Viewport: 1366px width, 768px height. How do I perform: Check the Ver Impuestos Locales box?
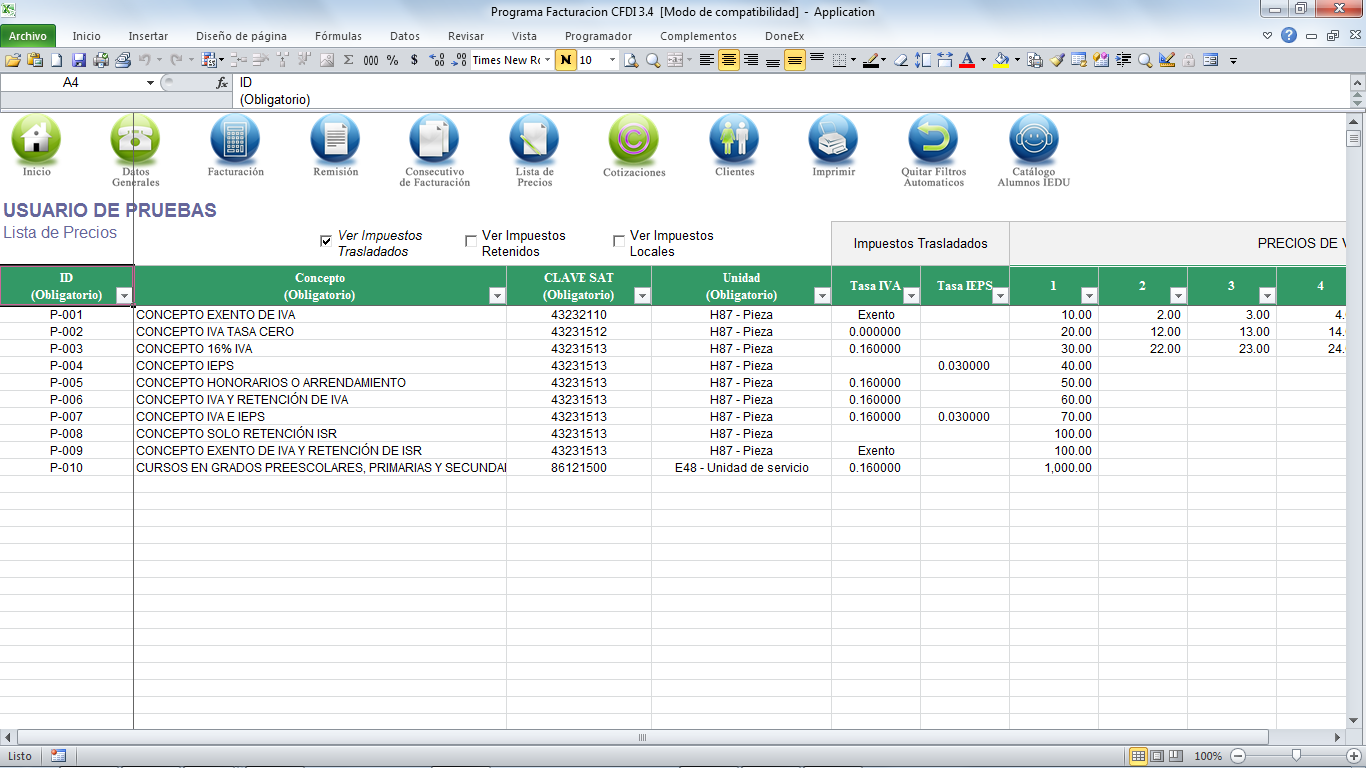coord(619,241)
